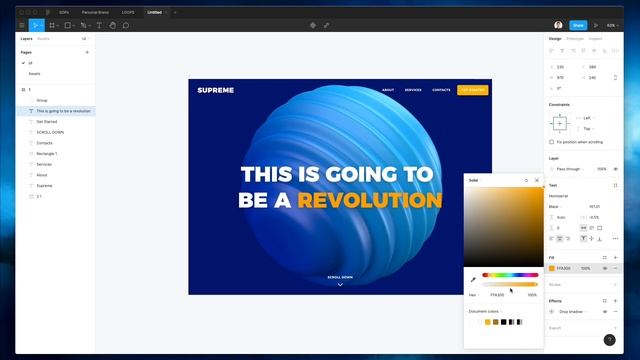Open Figma home icon in tab bar
Viewport: 640px width, 360px height.
pos(48,12)
